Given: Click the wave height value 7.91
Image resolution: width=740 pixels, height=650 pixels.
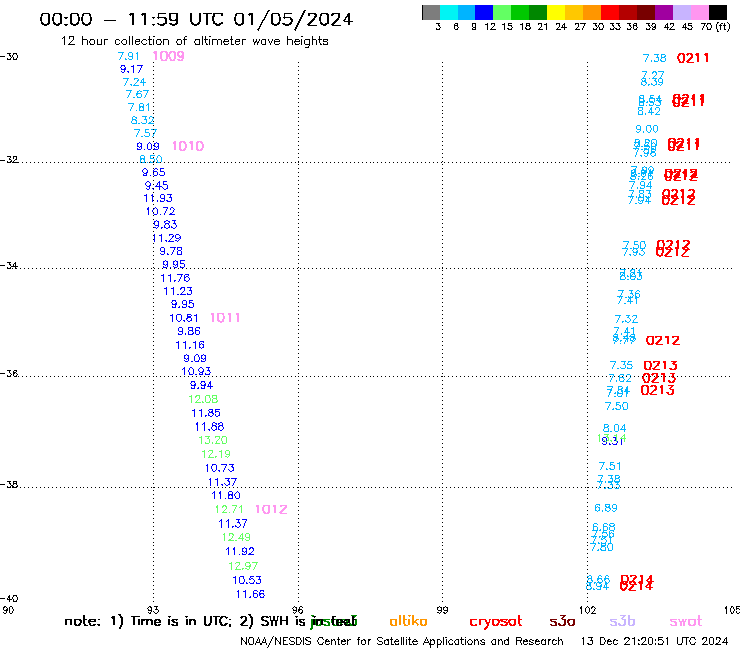Looking at the screenshot, I should (128, 56).
